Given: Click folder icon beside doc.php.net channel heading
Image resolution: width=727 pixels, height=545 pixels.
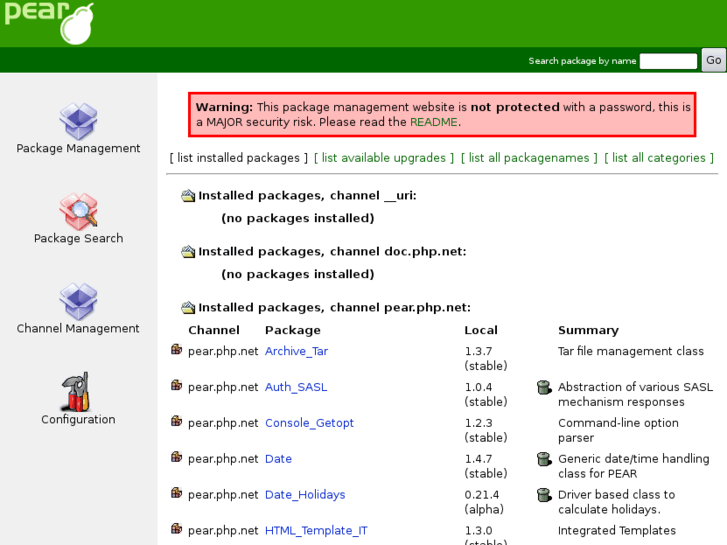Looking at the screenshot, I should tap(188, 252).
